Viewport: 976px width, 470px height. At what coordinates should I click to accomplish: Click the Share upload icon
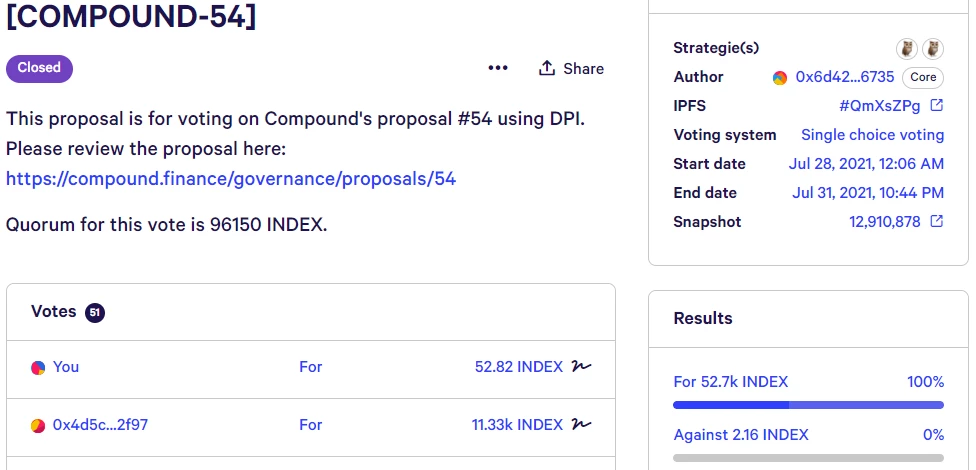(547, 68)
